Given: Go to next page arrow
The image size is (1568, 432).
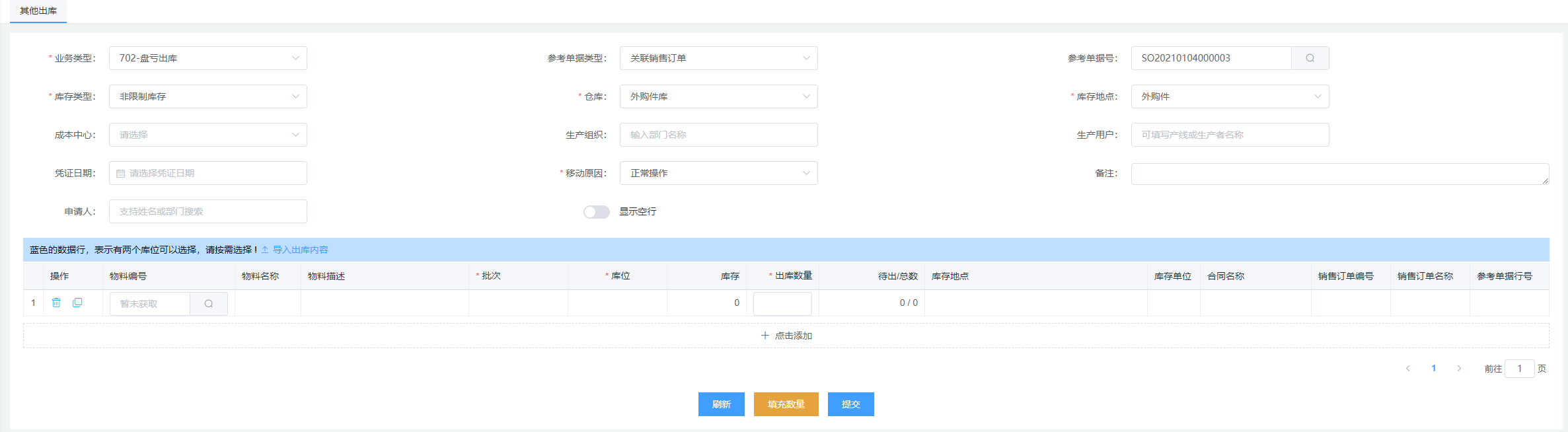Looking at the screenshot, I should click(x=1459, y=369).
